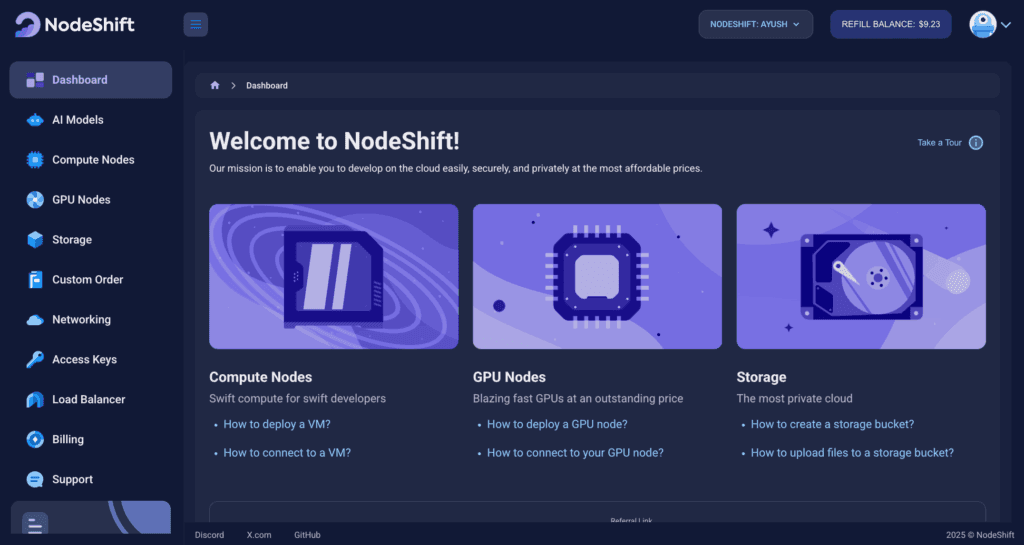This screenshot has width=1024, height=545.
Task: Click 'The most private cloud' text
Action: (x=795, y=399)
